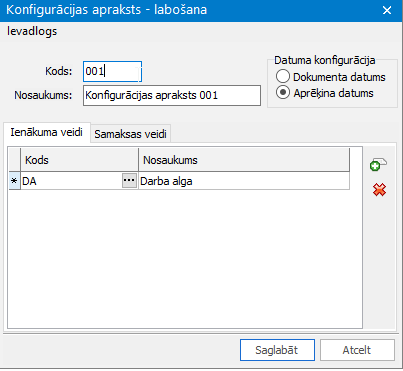Select the Darba alga cell
403x371 pixels.
point(244,181)
